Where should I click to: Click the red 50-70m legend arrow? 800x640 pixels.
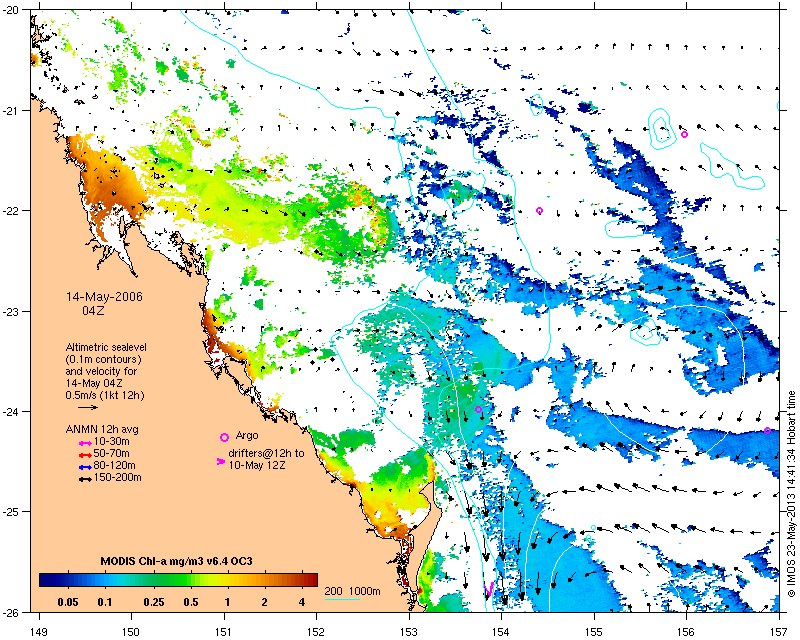[85, 455]
